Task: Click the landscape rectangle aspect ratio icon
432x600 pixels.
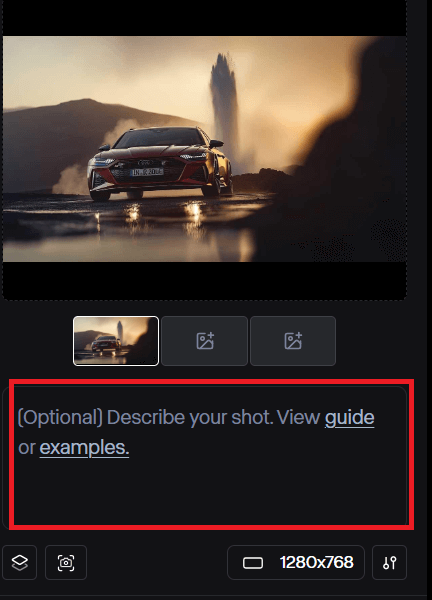Action: (x=253, y=563)
